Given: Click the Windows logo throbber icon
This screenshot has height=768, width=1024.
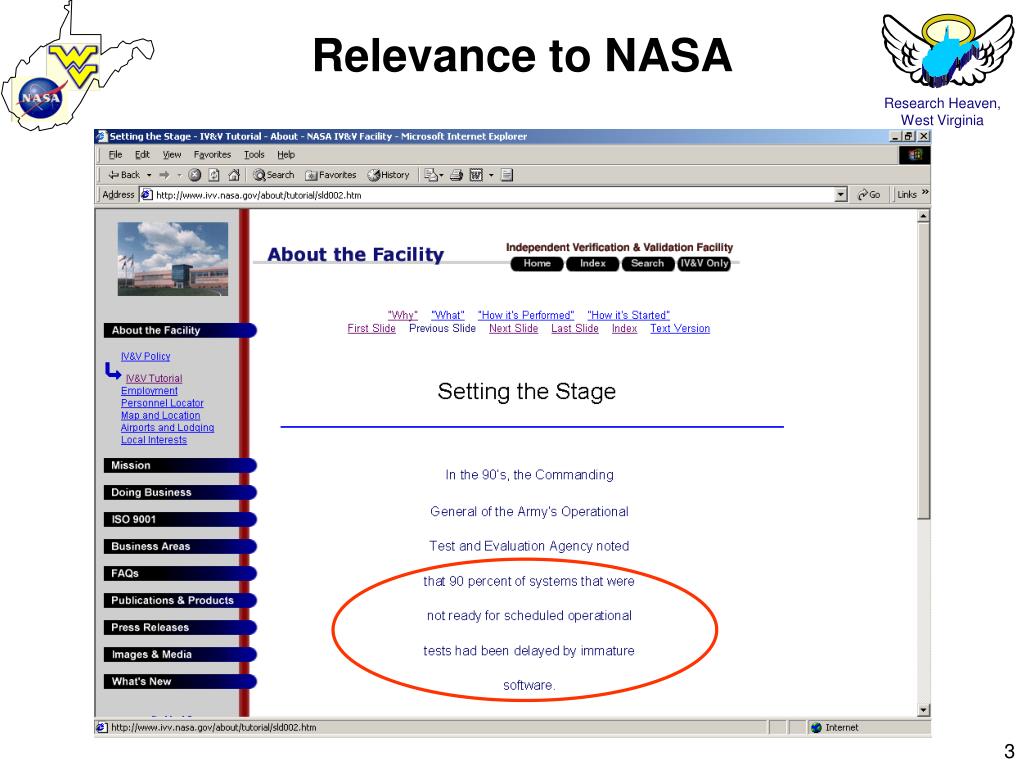Looking at the screenshot, I should (914, 155).
